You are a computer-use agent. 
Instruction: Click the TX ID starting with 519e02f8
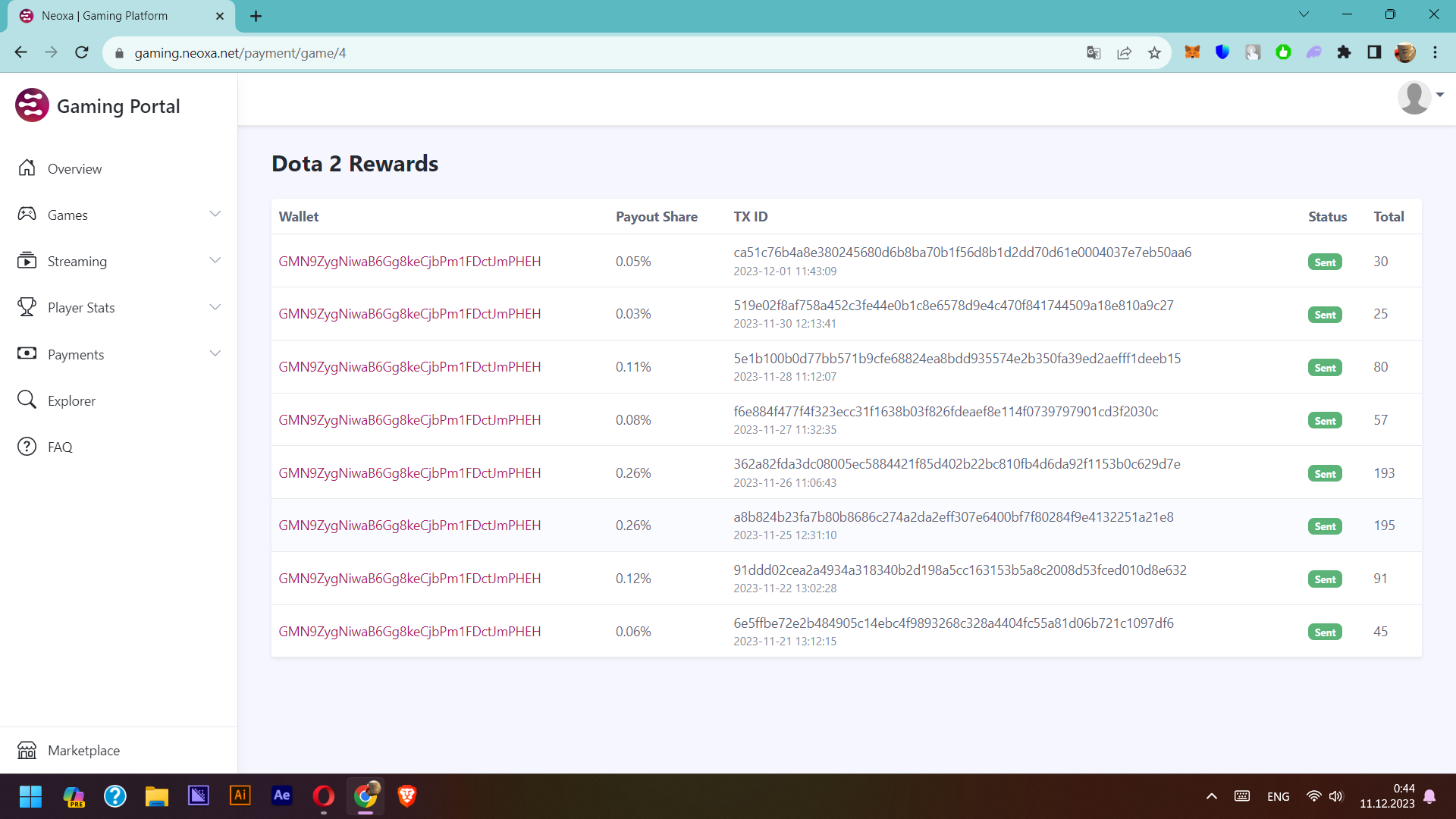953,306
